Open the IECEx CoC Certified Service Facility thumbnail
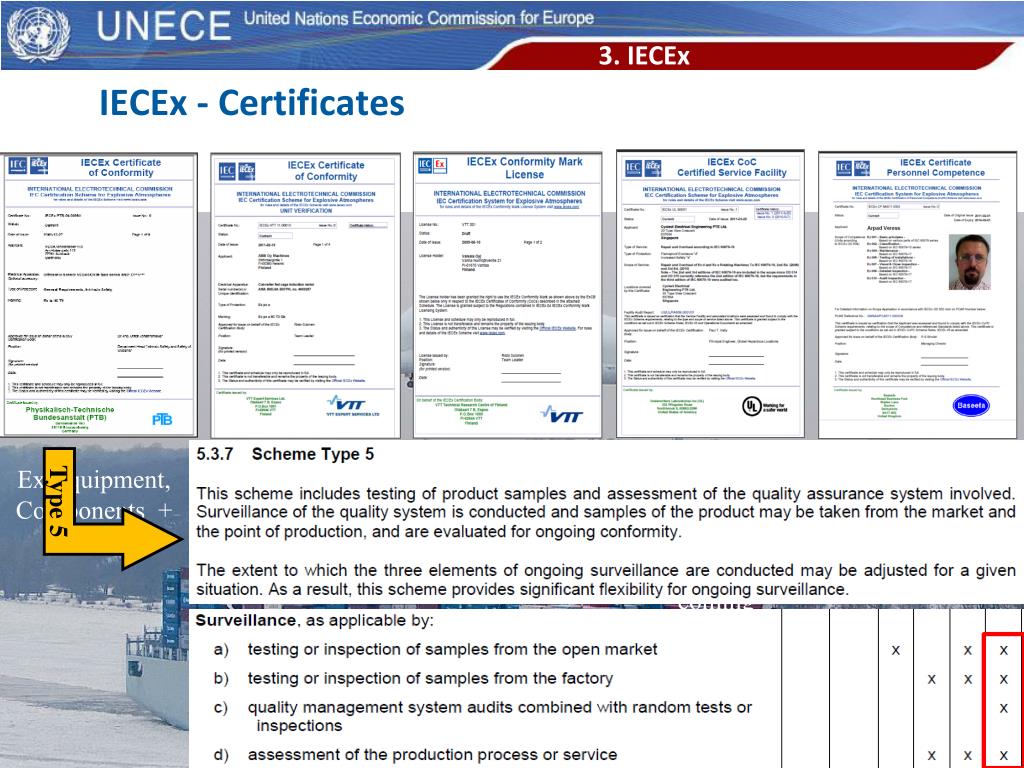Screen dimensions: 1024x768 coord(711,294)
